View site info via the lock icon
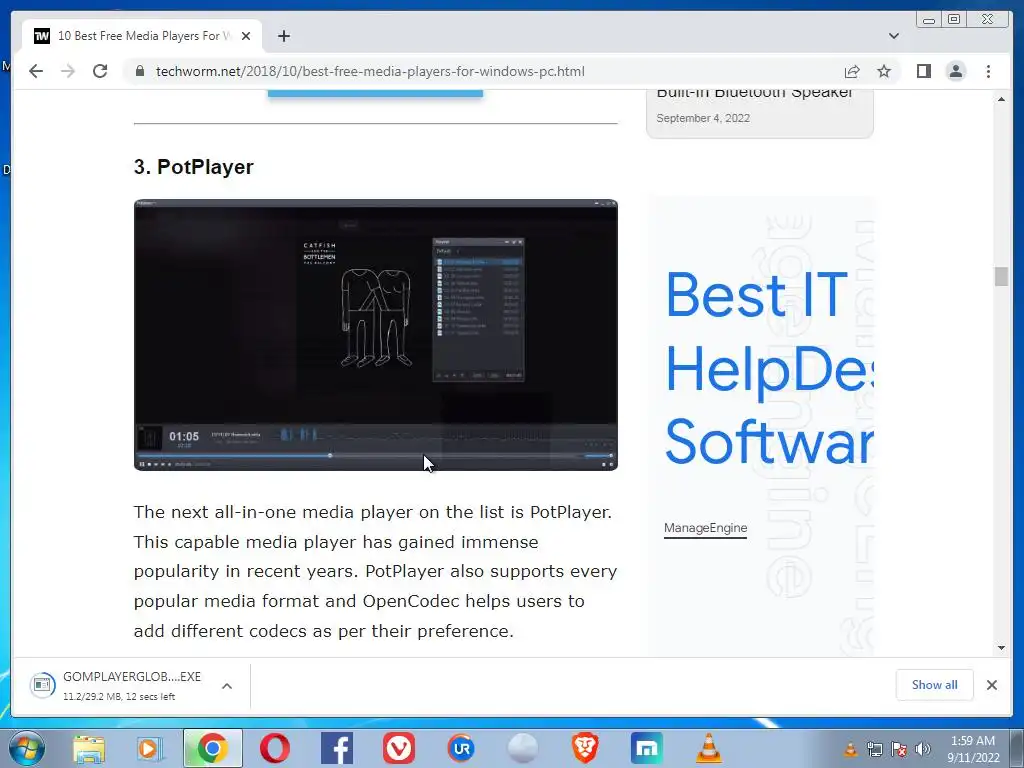The height and width of the screenshot is (768, 1024). pos(140,71)
